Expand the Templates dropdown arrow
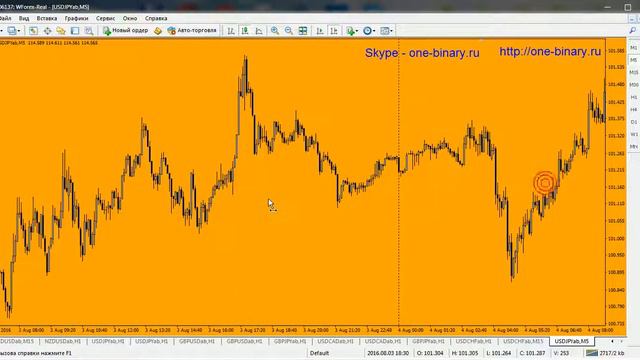This screenshot has height=360, width=640. tap(391, 31)
